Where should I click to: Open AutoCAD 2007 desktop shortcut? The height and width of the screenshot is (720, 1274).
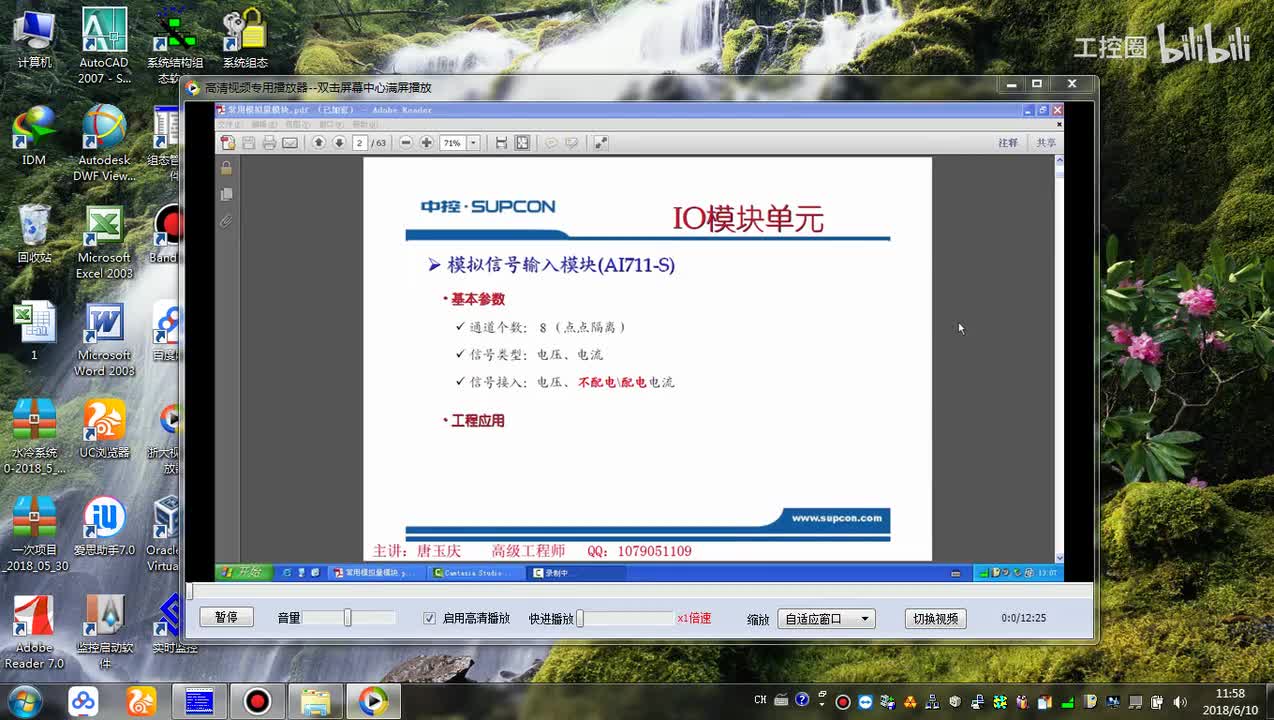pos(104,45)
